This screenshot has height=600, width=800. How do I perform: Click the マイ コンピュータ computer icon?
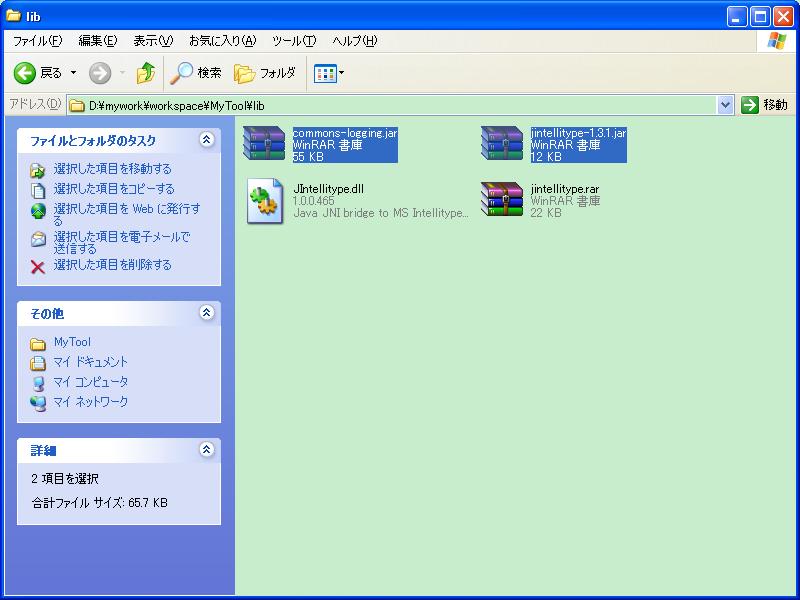38,383
